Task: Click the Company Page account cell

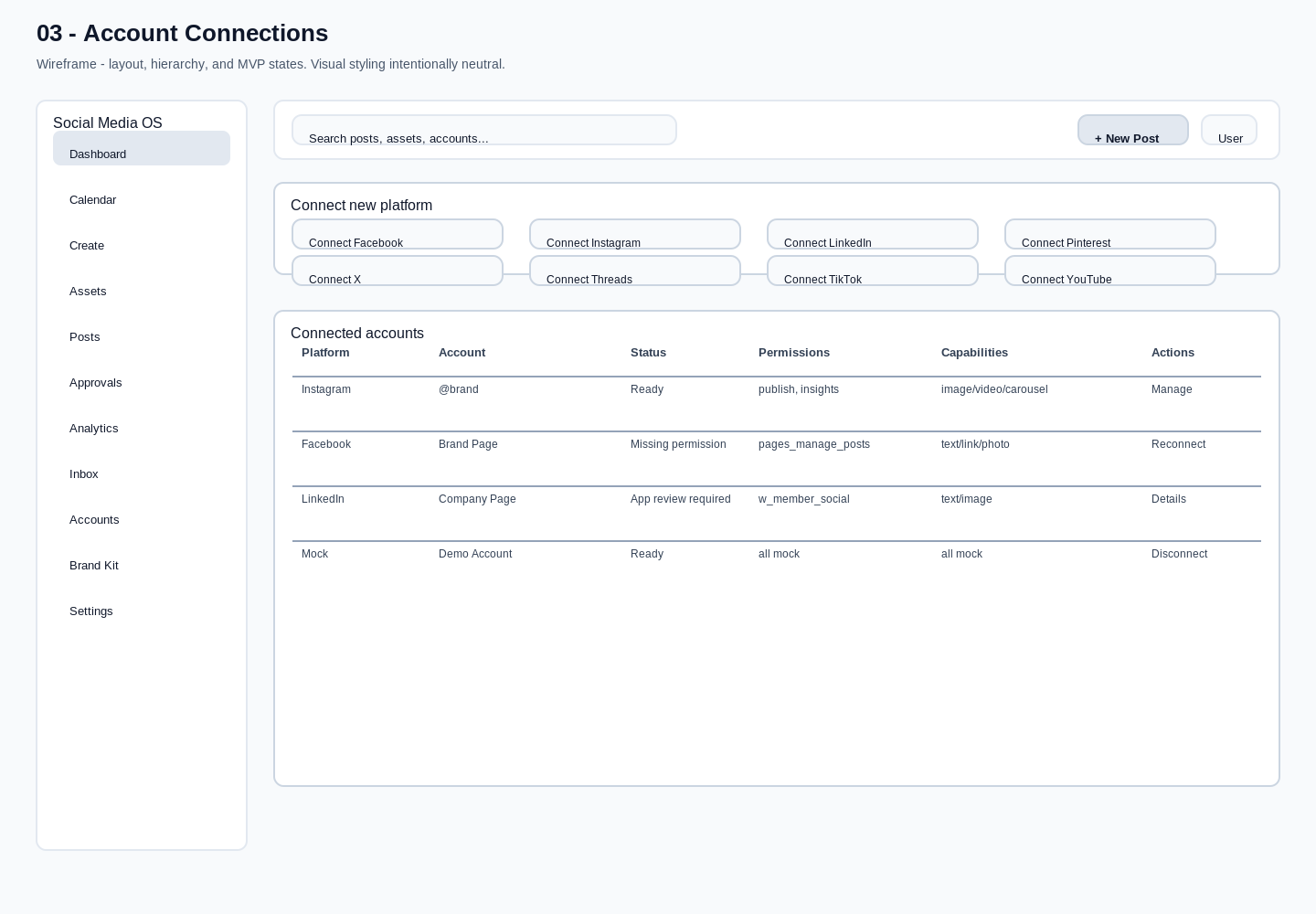Action: pyautogui.click(x=477, y=499)
